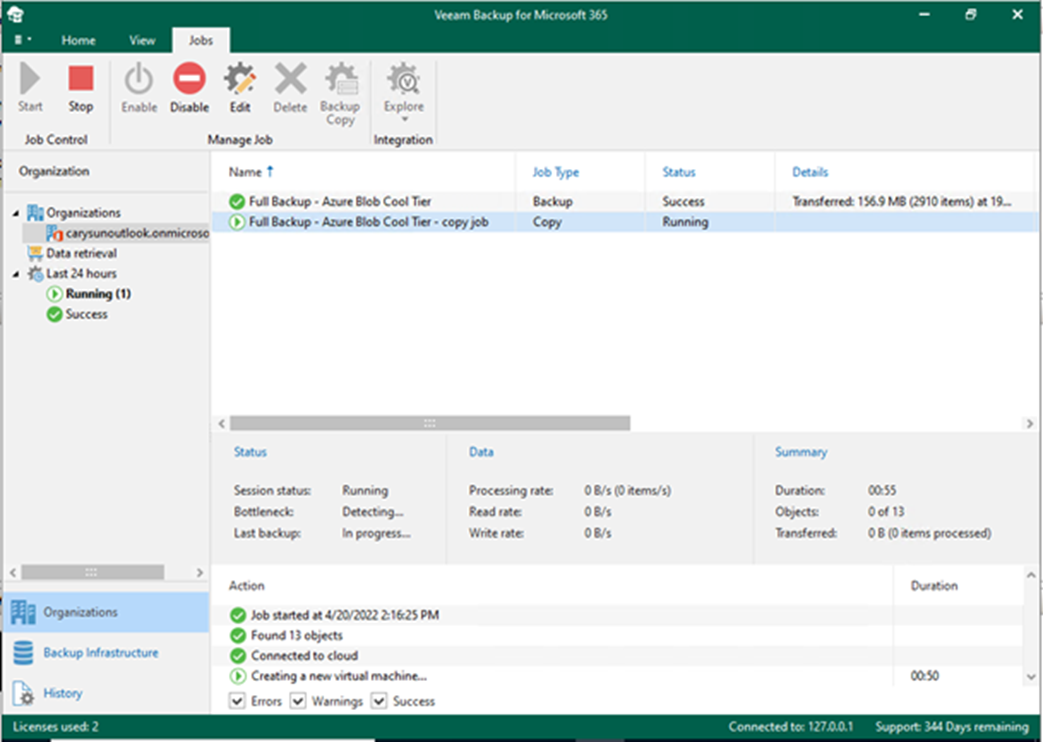This screenshot has height=742, width=1043.
Task: Edit the selected job
Action: point(240,87)
